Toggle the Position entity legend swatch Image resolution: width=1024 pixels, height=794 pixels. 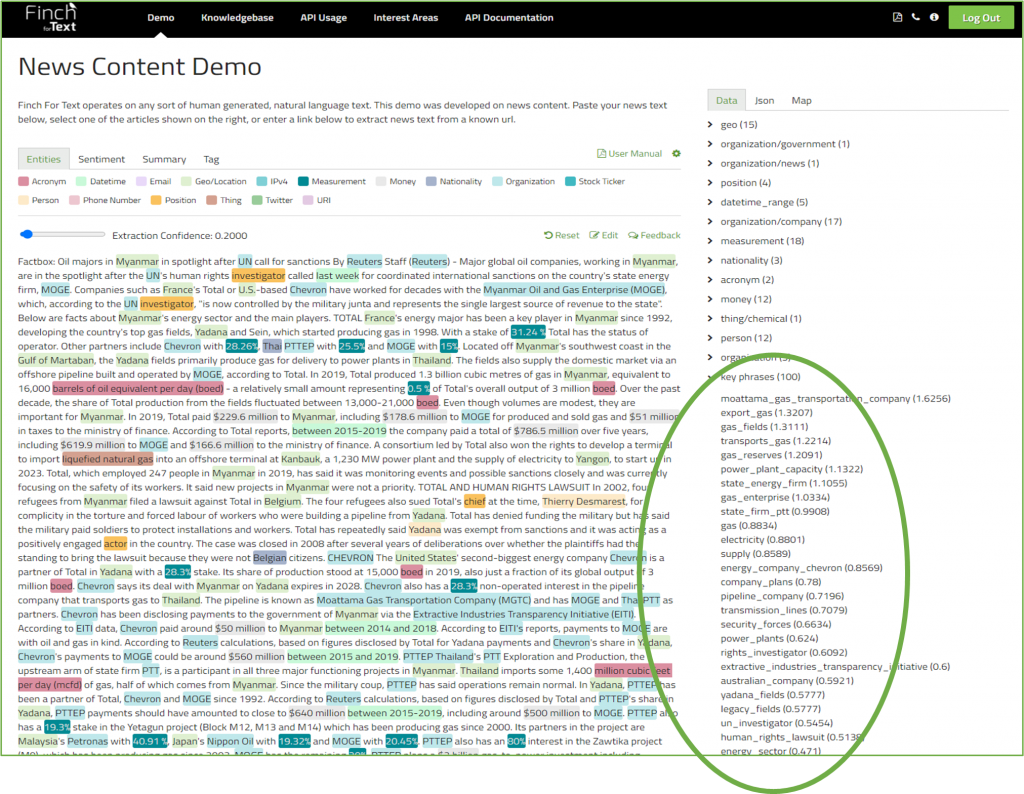[156, 200]
